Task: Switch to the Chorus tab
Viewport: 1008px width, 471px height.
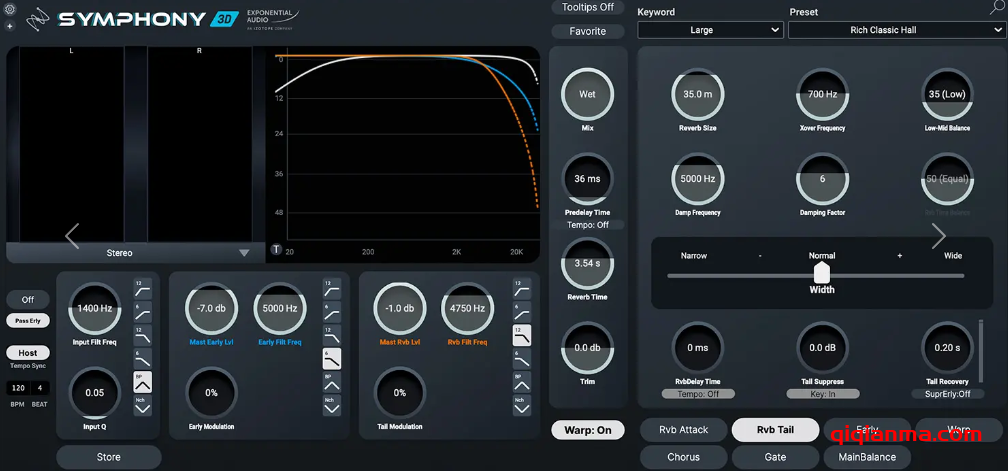Action: click(683, 457)
